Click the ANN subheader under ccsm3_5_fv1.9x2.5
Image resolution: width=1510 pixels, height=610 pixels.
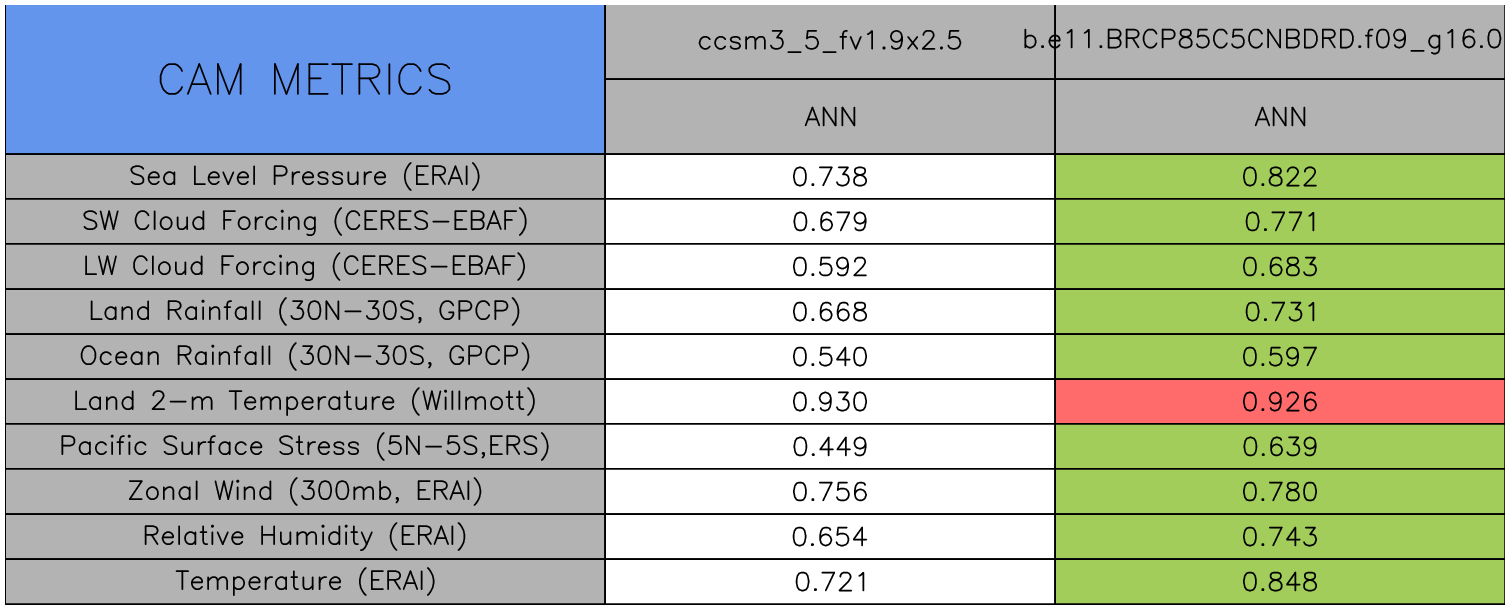coord(830,117)
